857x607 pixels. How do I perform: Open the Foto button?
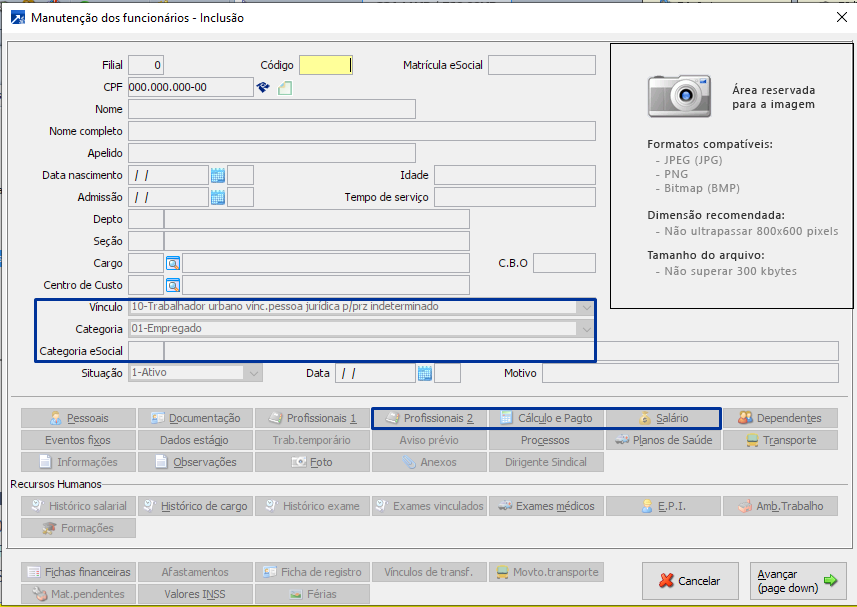[x=312, y=462]
